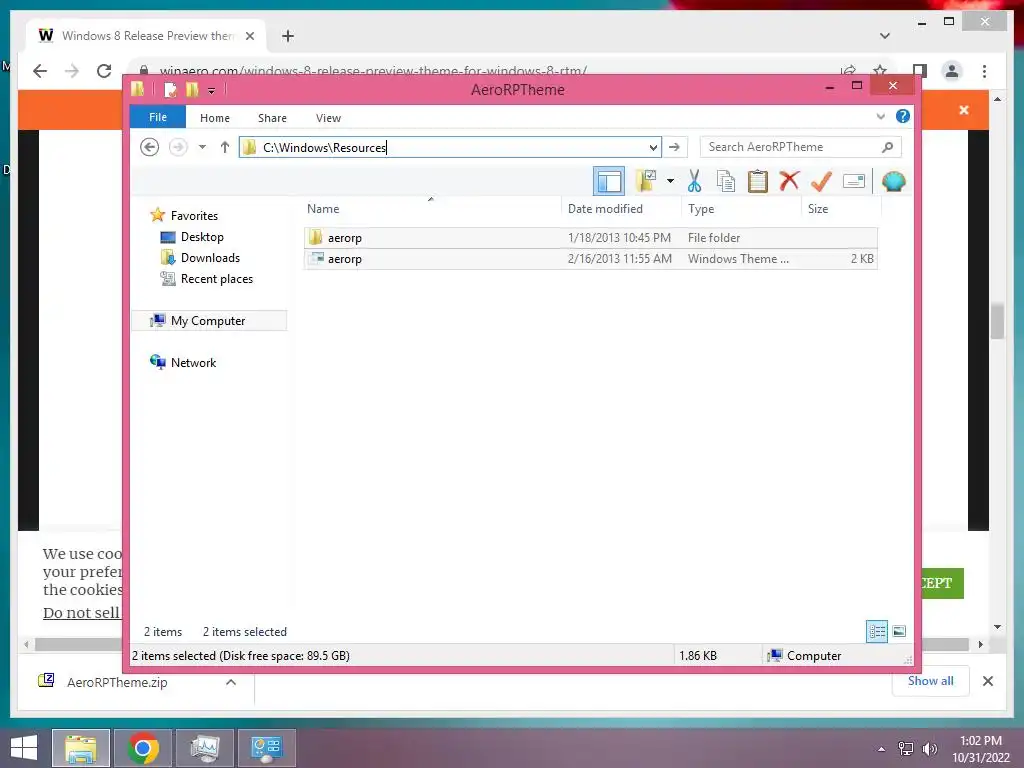Sort by Type column header

click(x=741, y=209)
